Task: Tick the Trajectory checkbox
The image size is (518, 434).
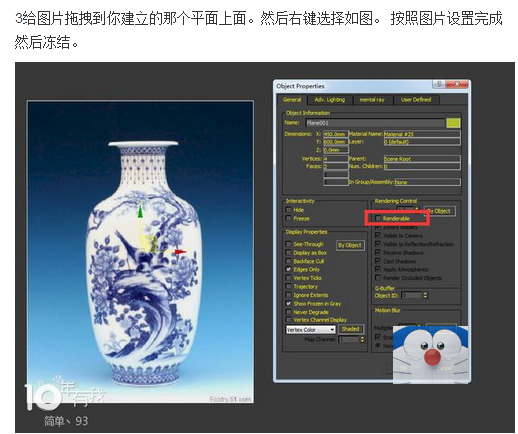Action: [x=289, y=286]
